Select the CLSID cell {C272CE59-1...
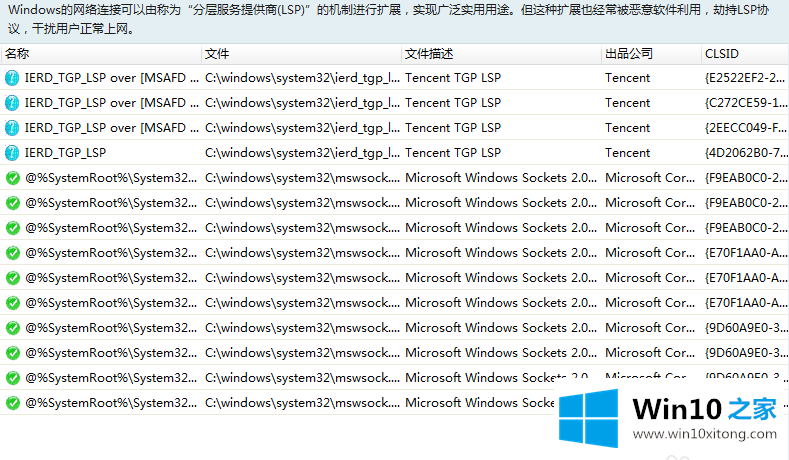The height and width of the screenshot is (460, 789). [746, 103]
